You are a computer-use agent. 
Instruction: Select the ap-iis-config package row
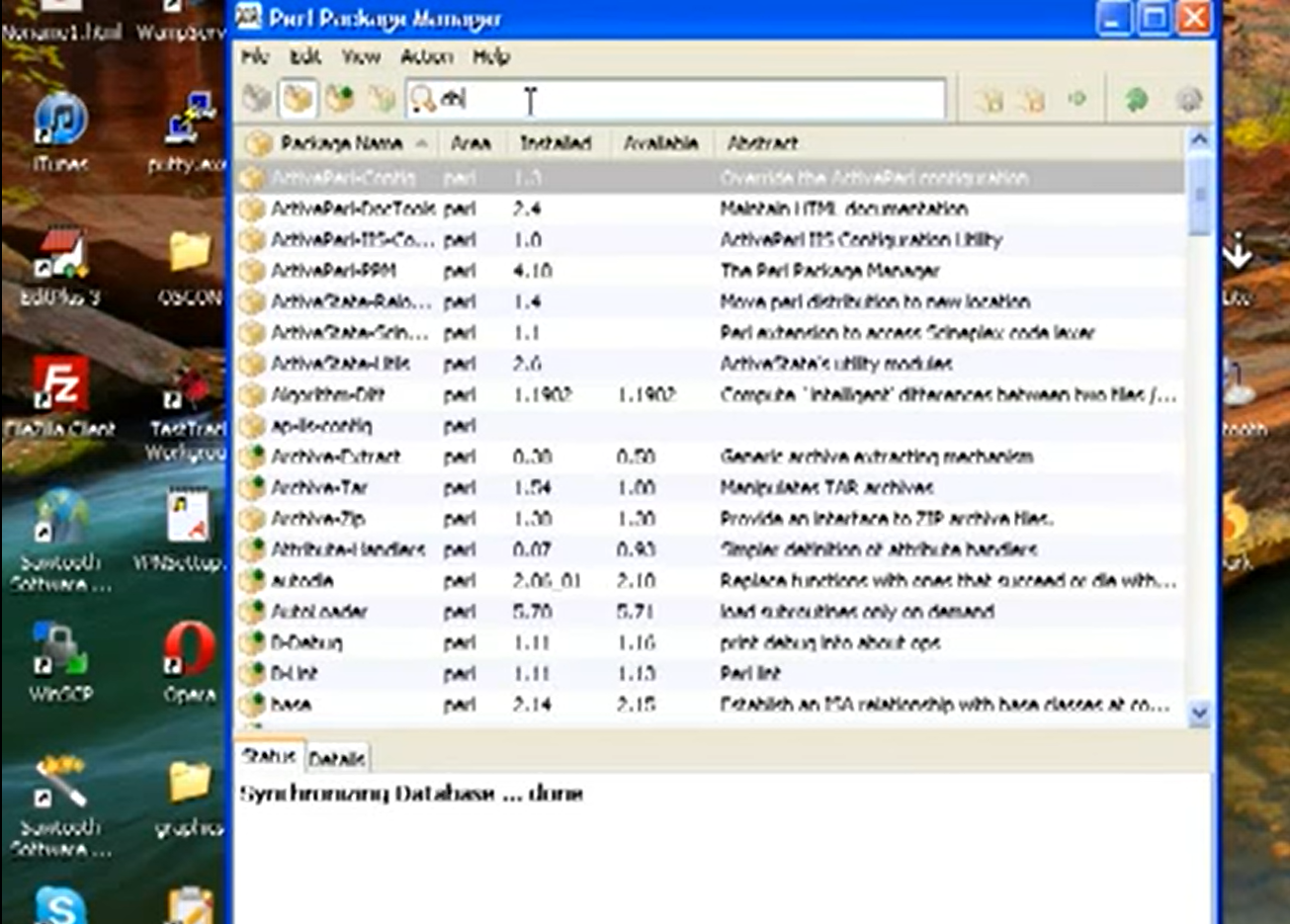tap(710, 425)
